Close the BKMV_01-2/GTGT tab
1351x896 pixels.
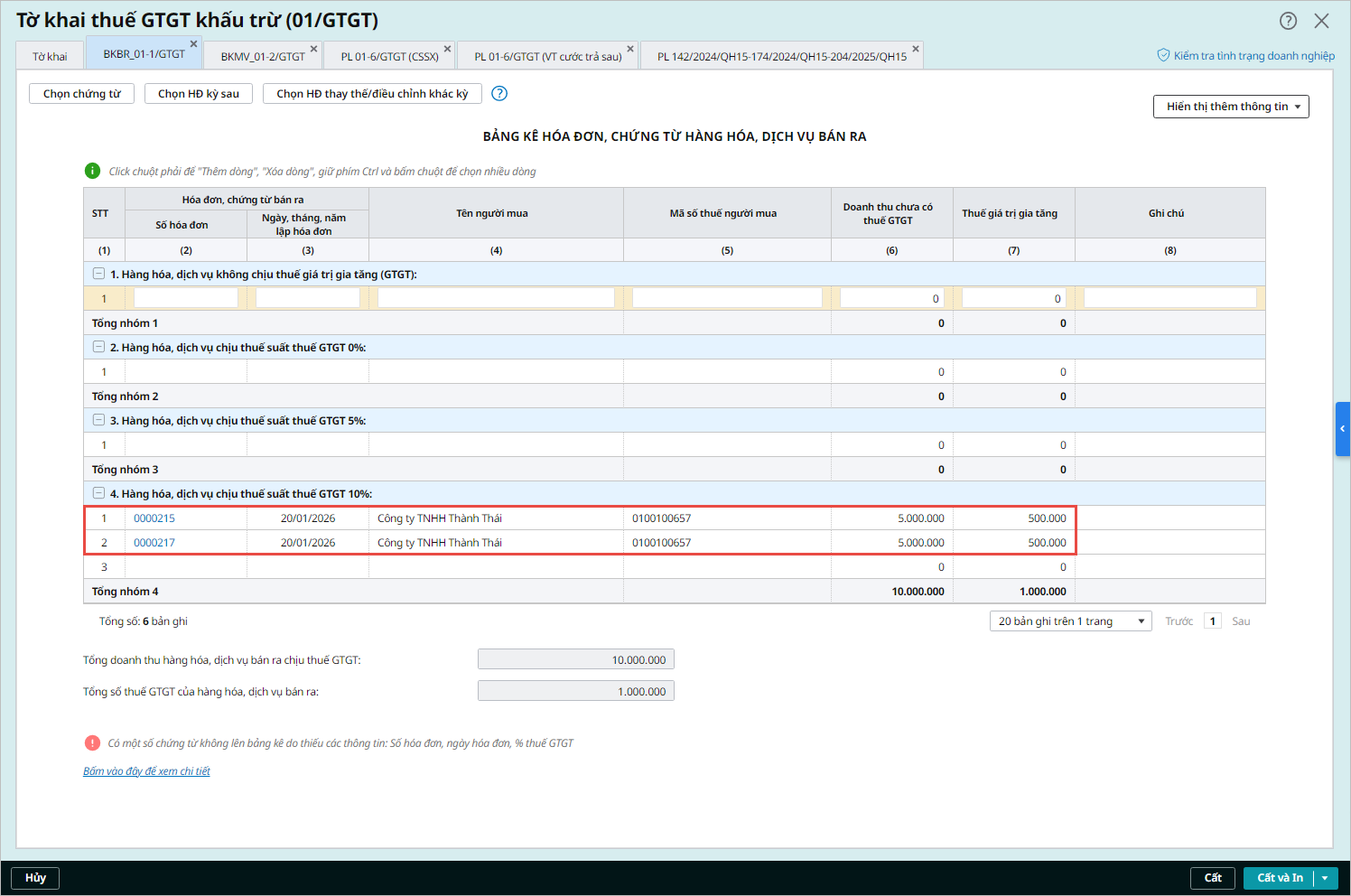[x=313, y=49]
